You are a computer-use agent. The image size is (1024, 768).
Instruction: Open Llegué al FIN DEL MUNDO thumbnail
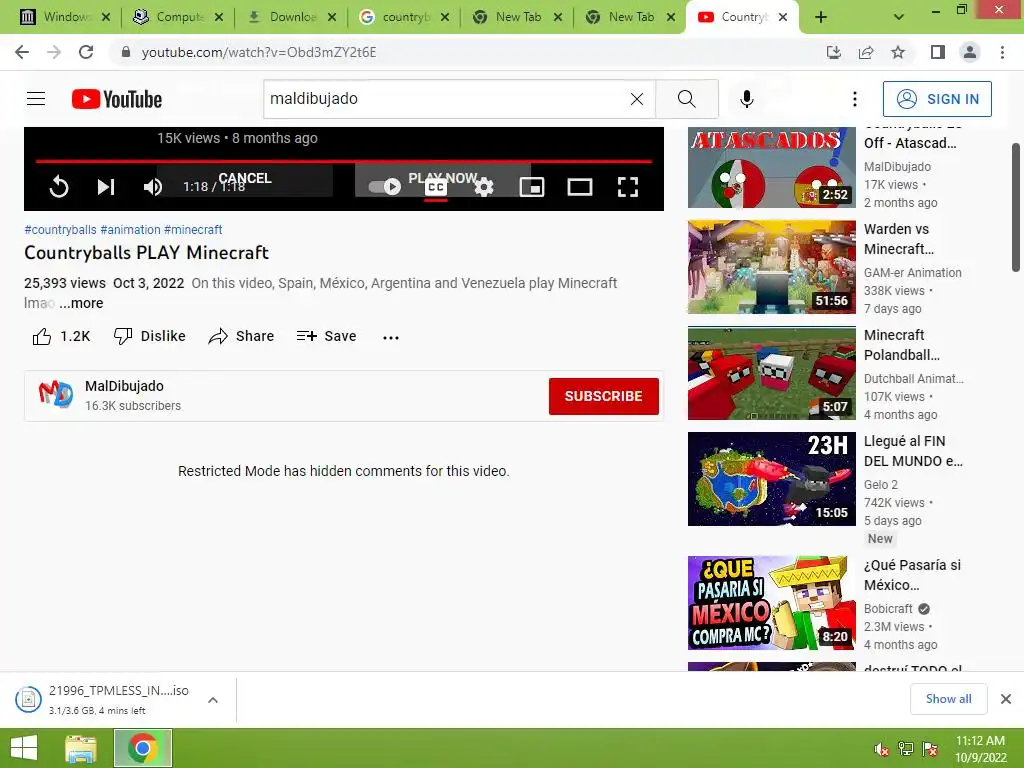pyautogui.click(x=771, y=479)
